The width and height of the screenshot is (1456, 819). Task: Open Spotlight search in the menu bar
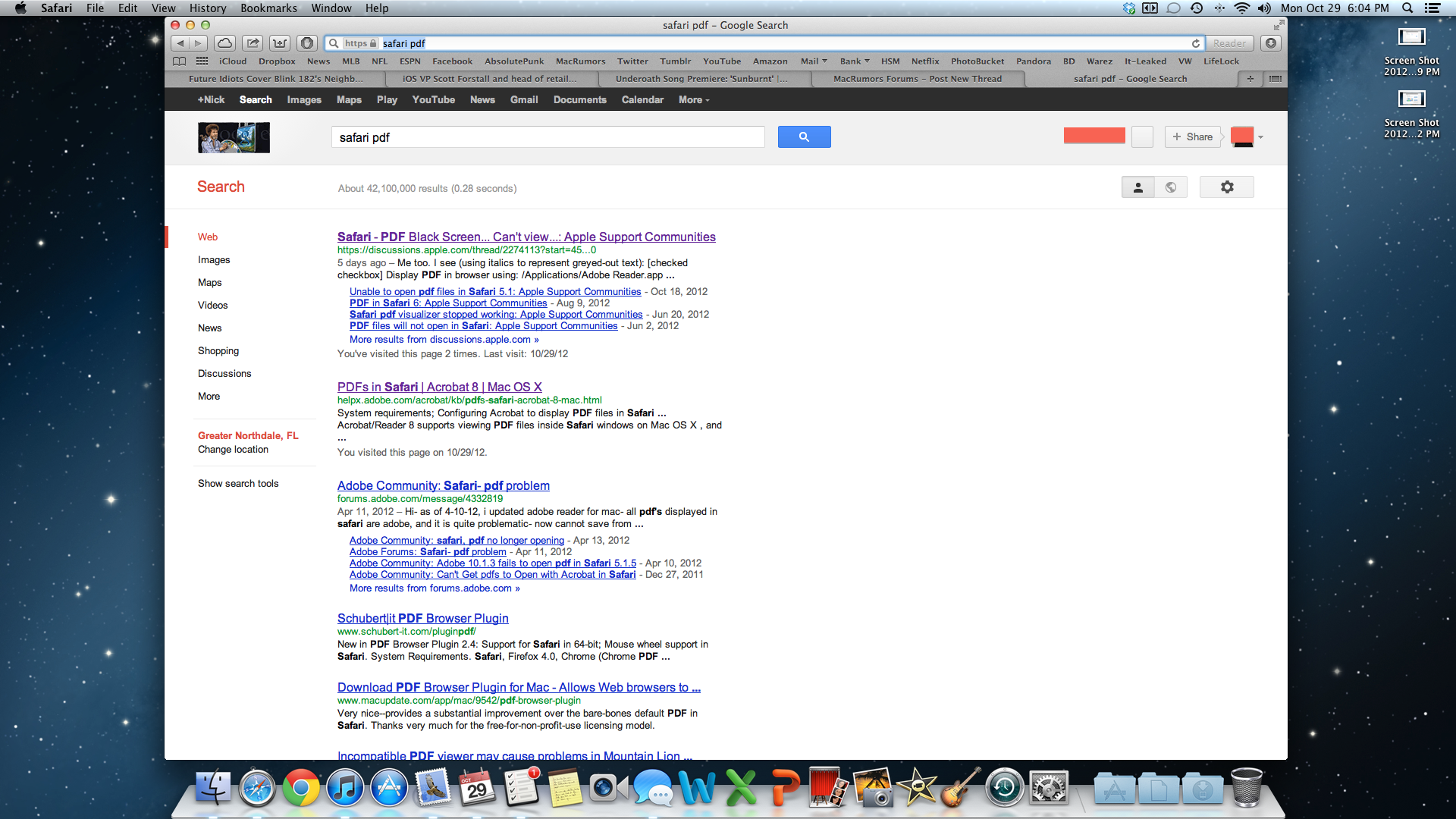1407,8
